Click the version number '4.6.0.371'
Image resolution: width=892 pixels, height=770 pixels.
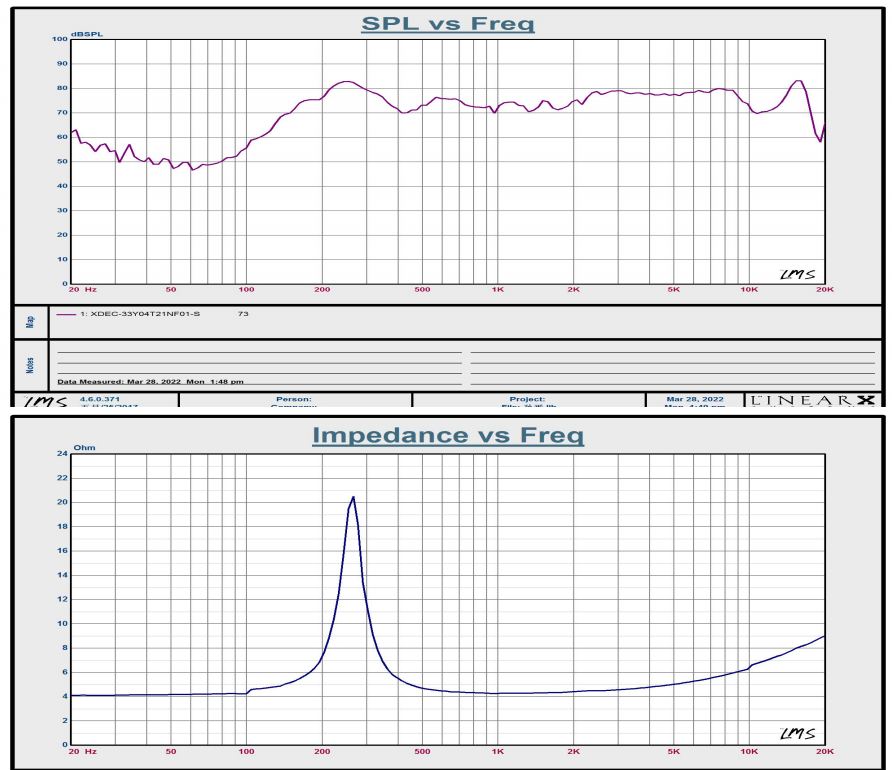(x=100, y=399)
